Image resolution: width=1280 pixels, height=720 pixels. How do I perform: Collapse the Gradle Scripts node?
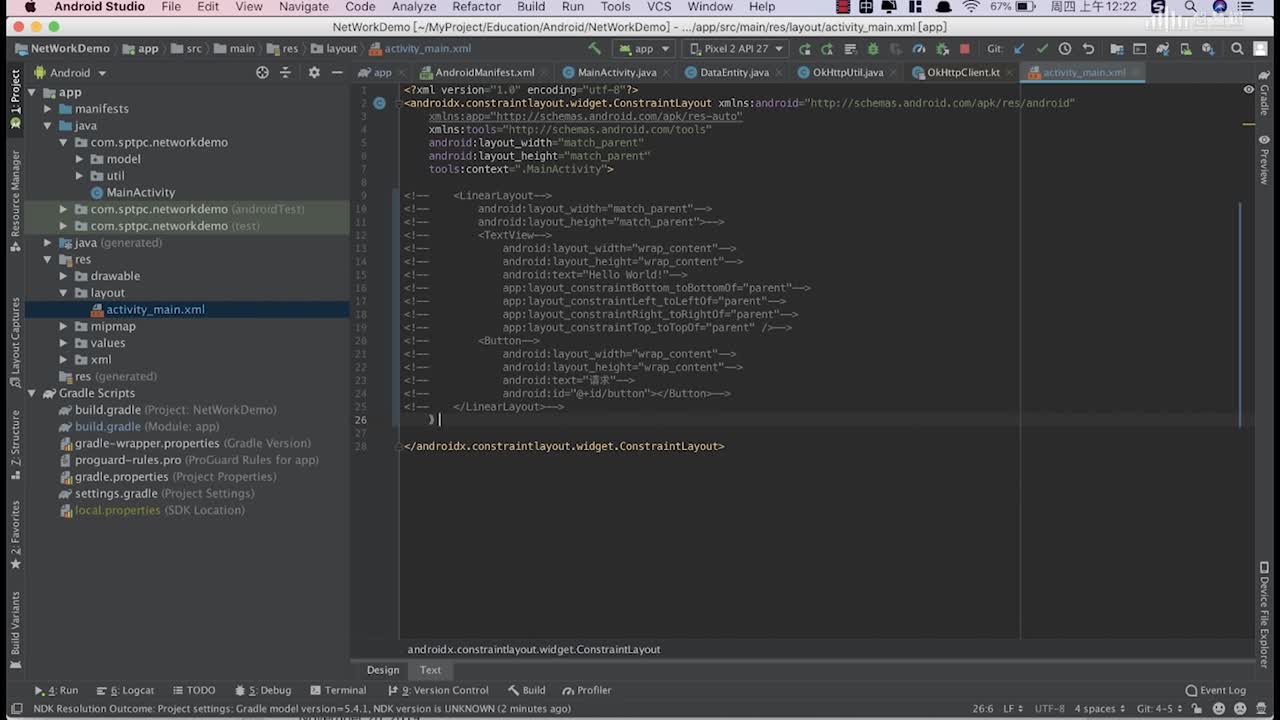point(32,393)
